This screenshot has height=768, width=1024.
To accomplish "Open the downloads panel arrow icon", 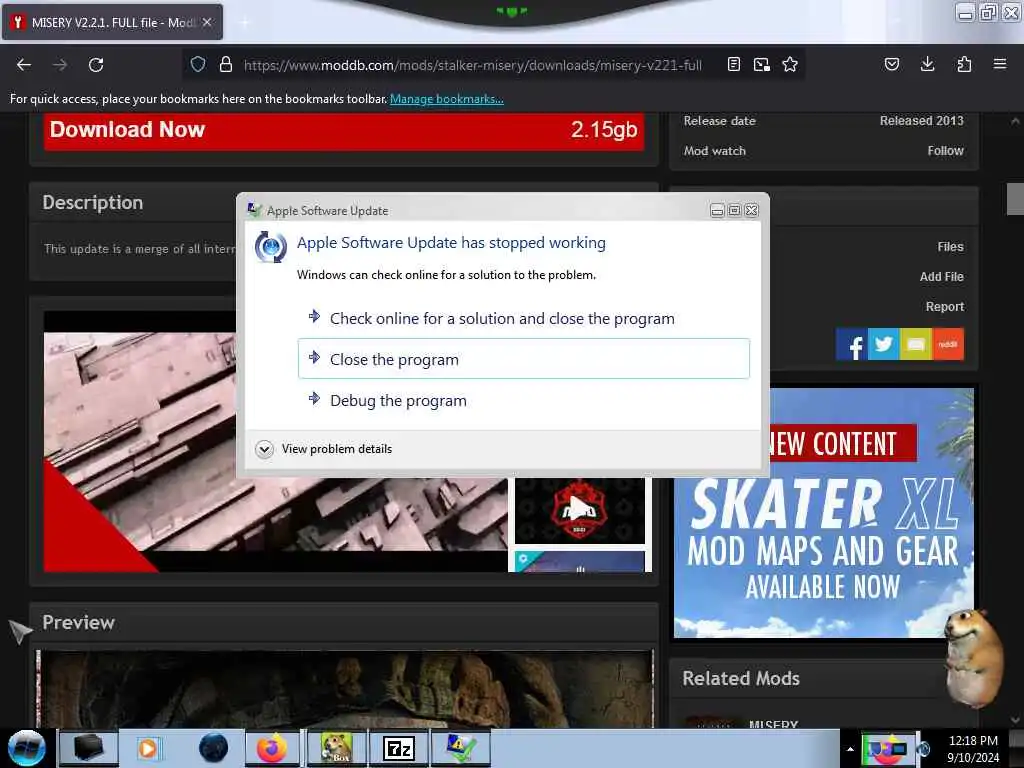I will pos(927,64).
